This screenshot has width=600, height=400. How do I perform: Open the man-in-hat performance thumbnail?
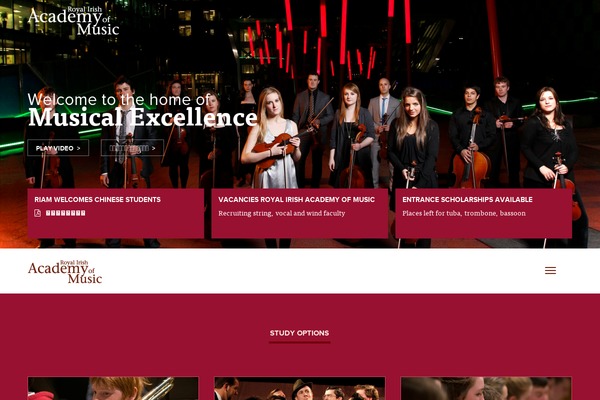point(300,388)
